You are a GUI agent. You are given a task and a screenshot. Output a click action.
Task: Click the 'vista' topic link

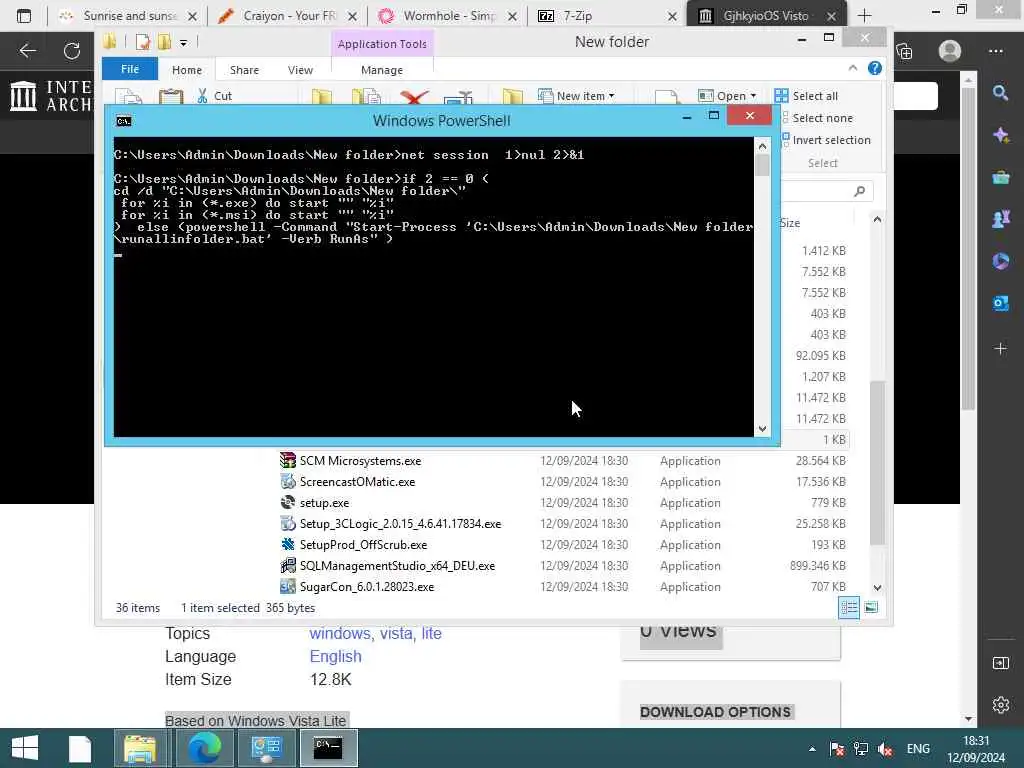coord(396,633)
